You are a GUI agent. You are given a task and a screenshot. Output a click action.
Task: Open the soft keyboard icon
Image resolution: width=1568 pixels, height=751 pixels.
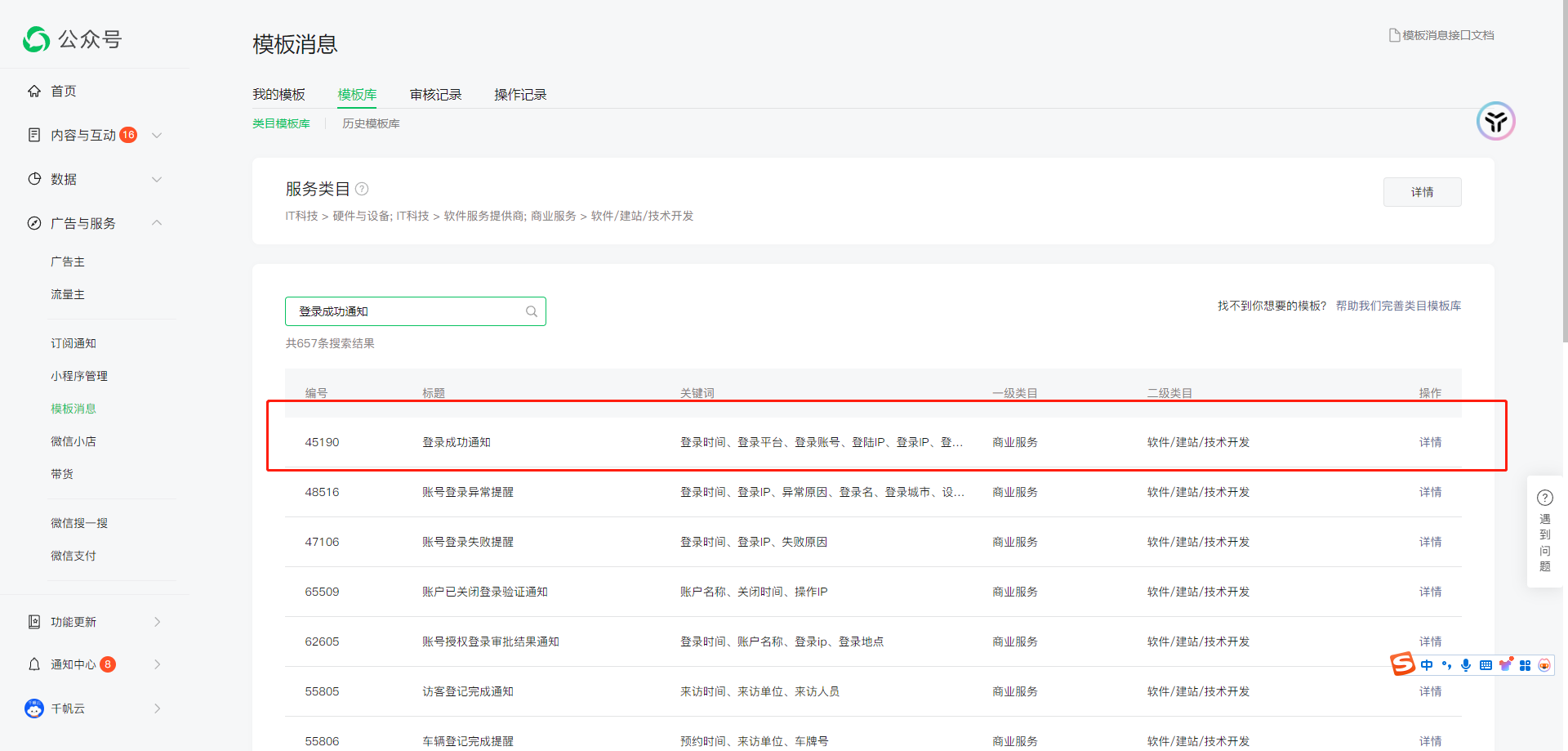point(1486,665)
